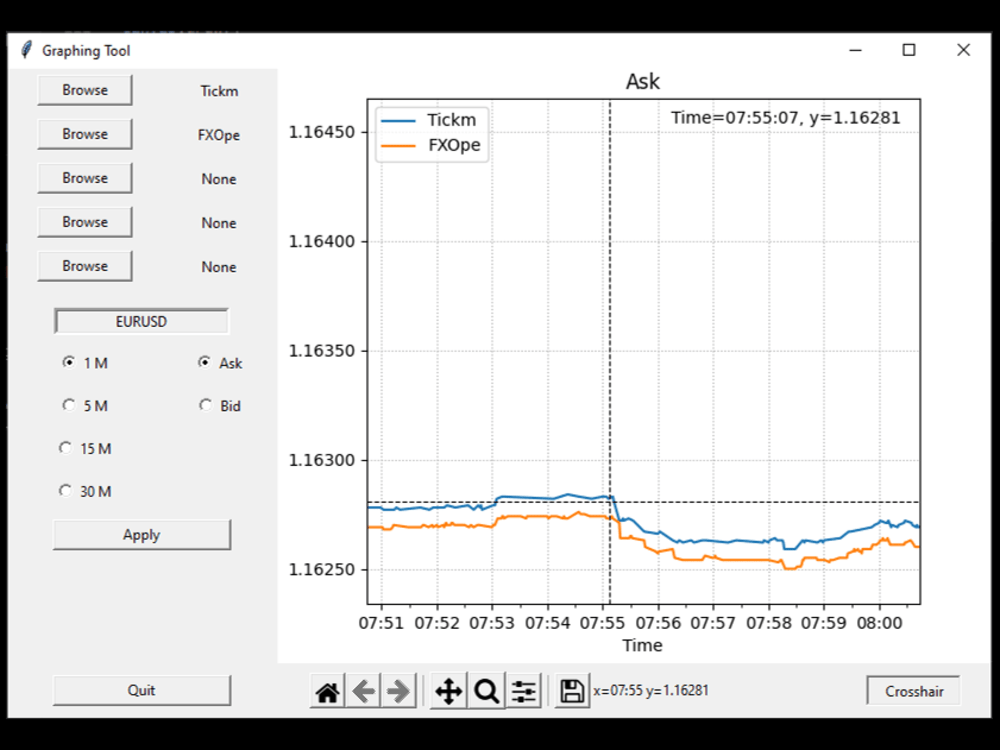Click the feather icon in the title bar
The height and width of the screenshot is (750, 1000).
coord(25,49)
